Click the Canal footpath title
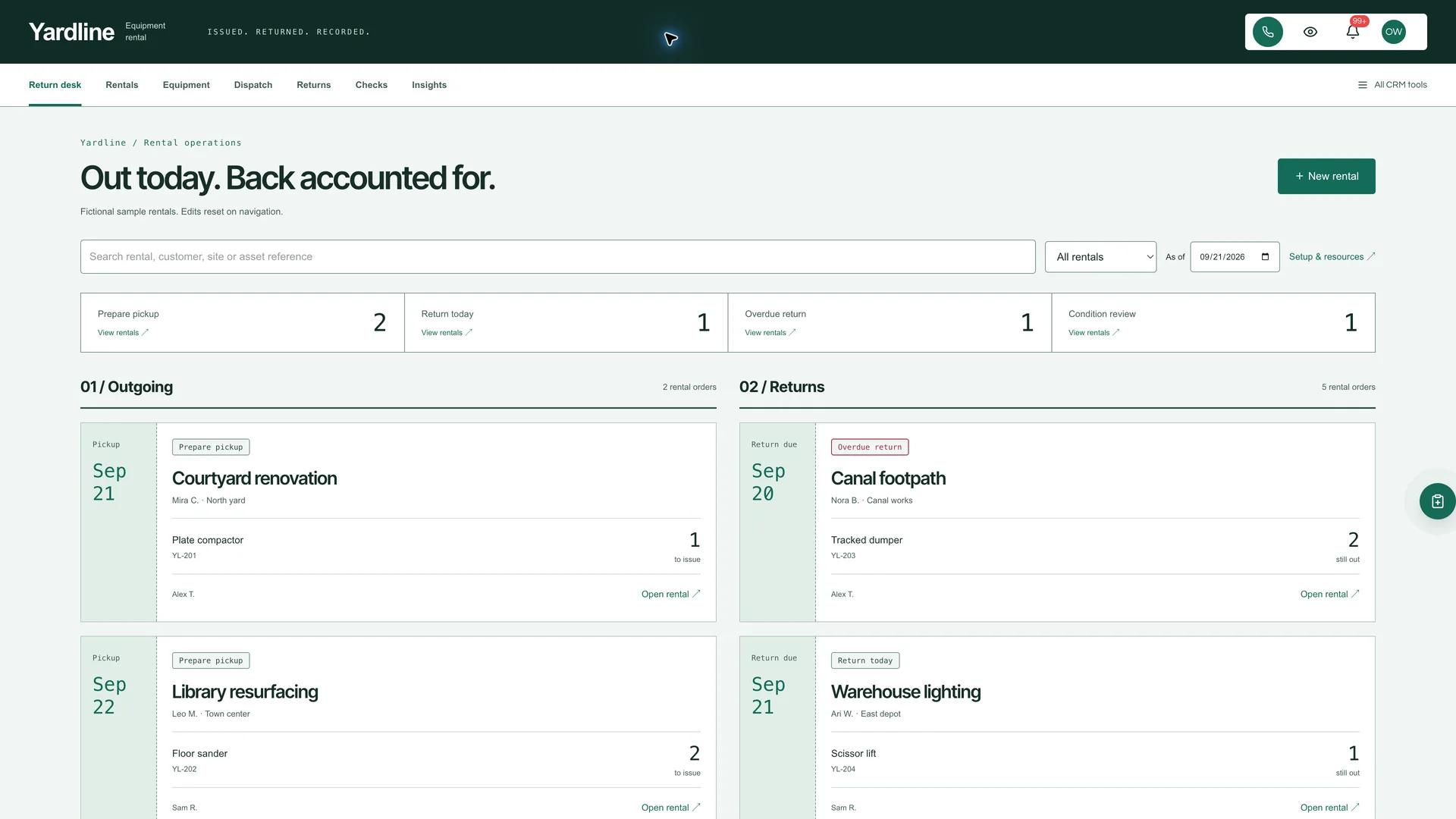 tap(888, 479)
